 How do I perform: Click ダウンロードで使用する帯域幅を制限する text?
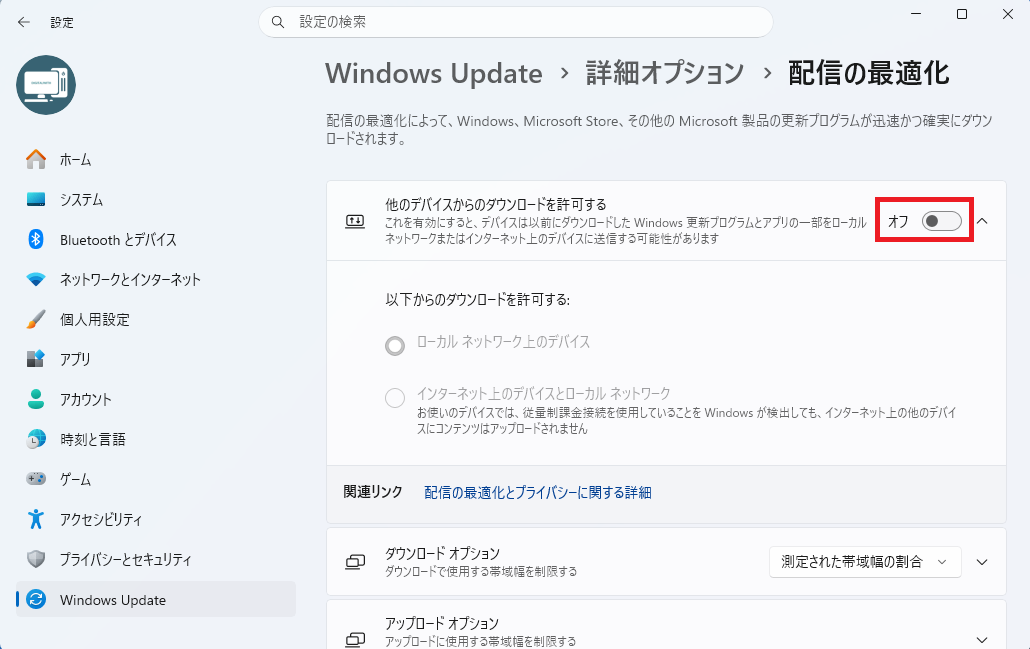click(x=481, y=571)
